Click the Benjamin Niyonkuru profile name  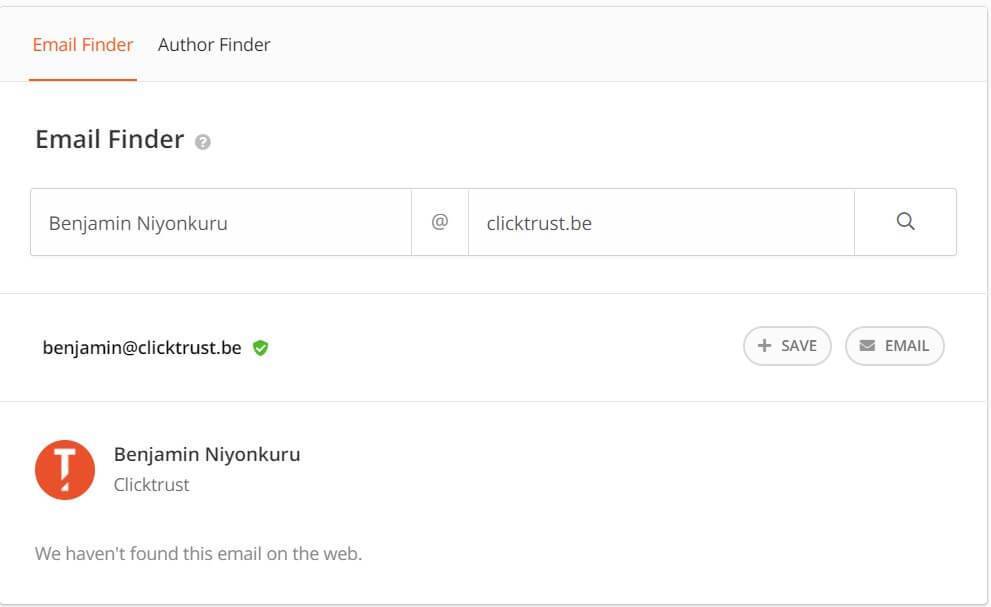click(x=207, y=455)
